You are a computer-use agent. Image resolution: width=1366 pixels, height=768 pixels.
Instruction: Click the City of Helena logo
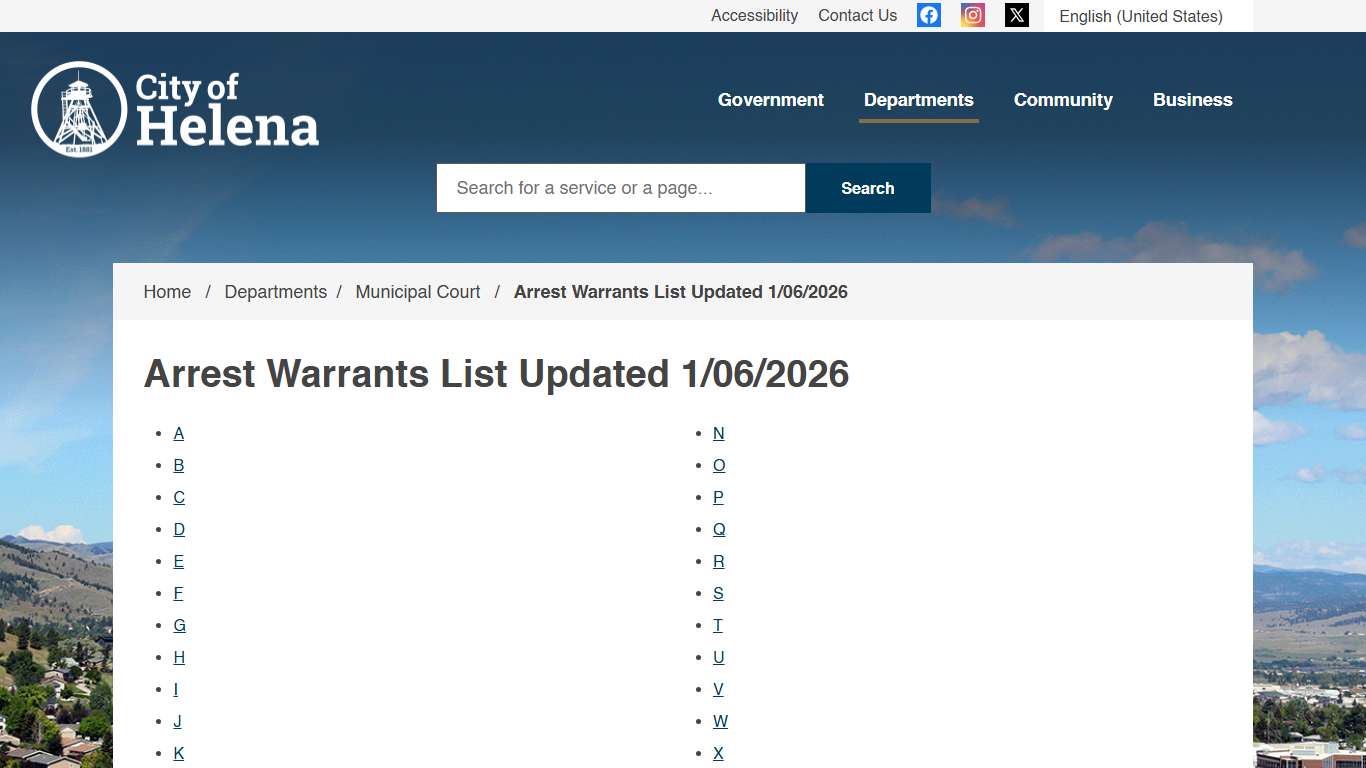pos(174,108)
